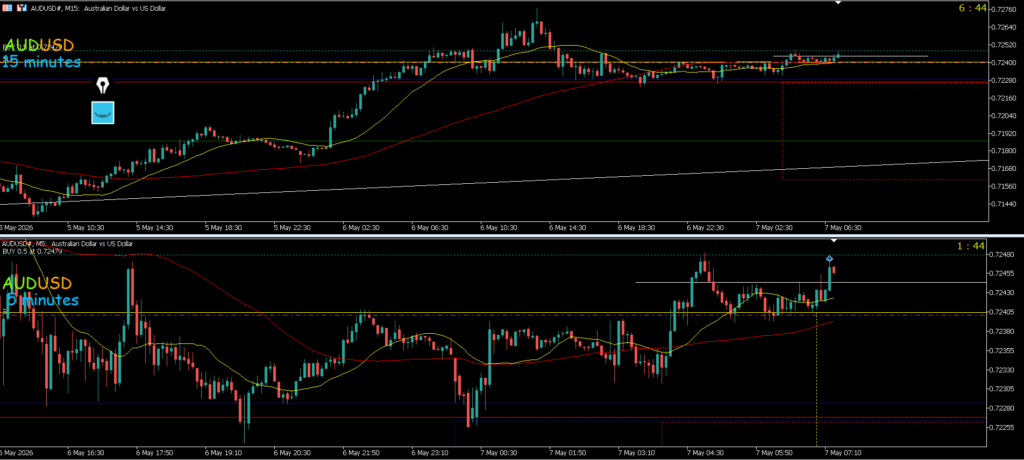Click the '7 May 04:30' time axis label

[703, 452]
